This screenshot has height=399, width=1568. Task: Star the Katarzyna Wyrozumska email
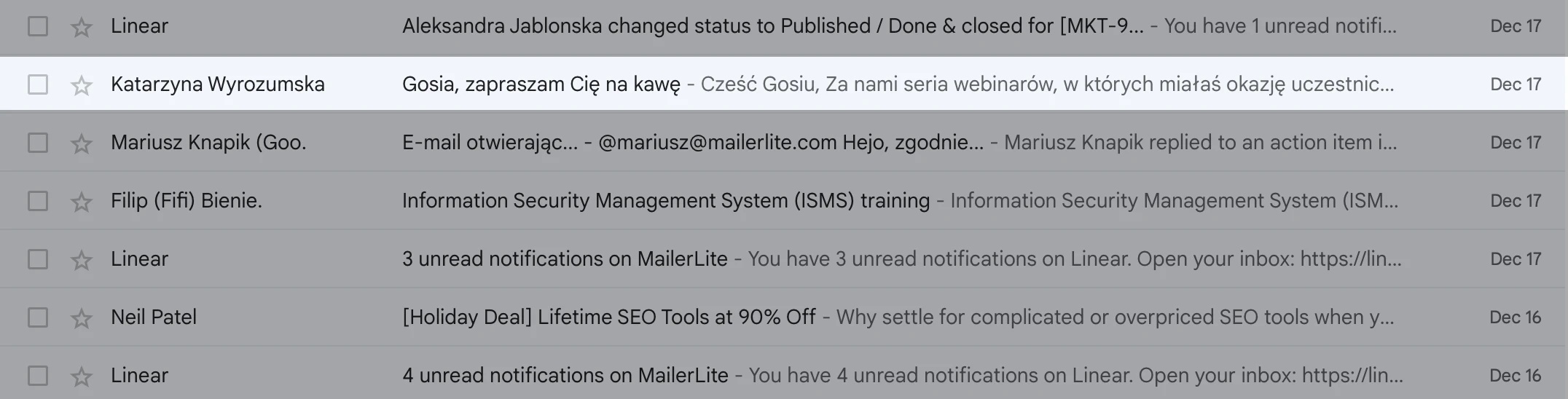pyautogui.click(x=82, y=85)
